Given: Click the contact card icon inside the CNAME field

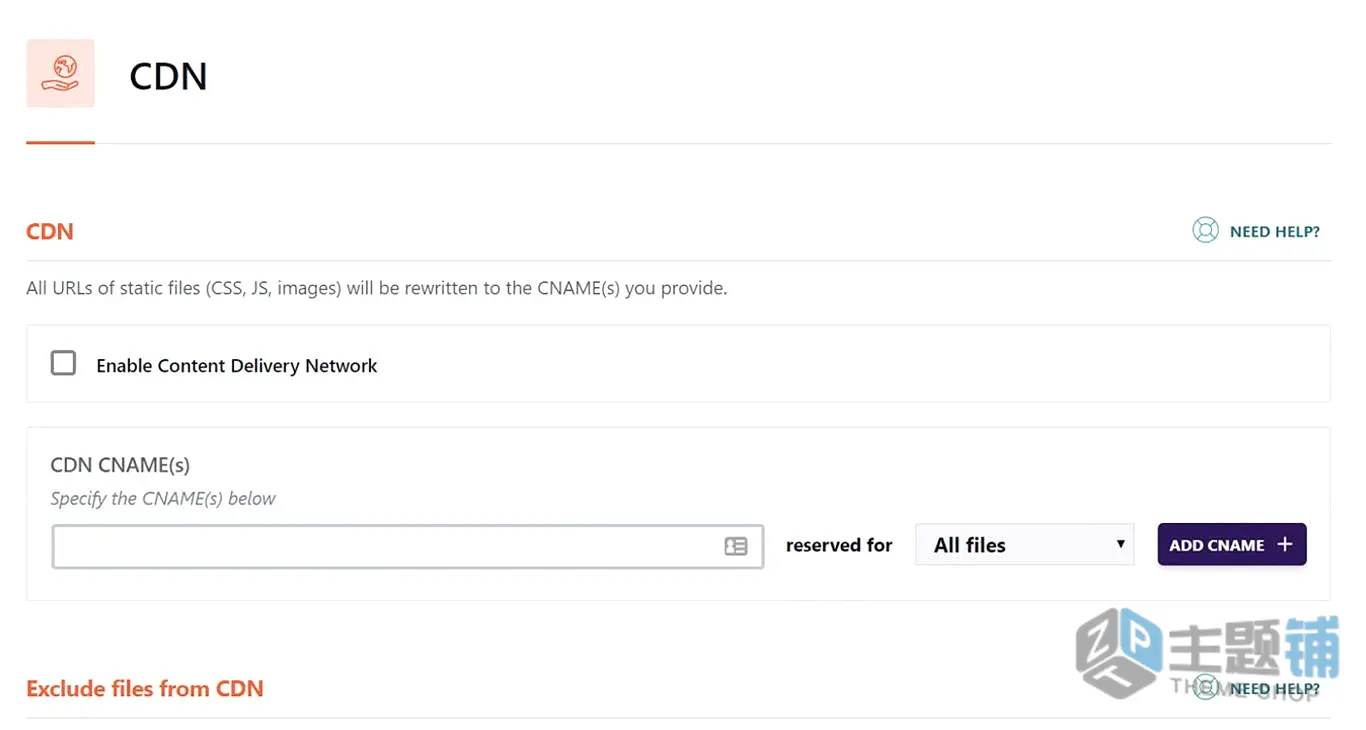Looking at the screenshot, I should tap(736, 546).
